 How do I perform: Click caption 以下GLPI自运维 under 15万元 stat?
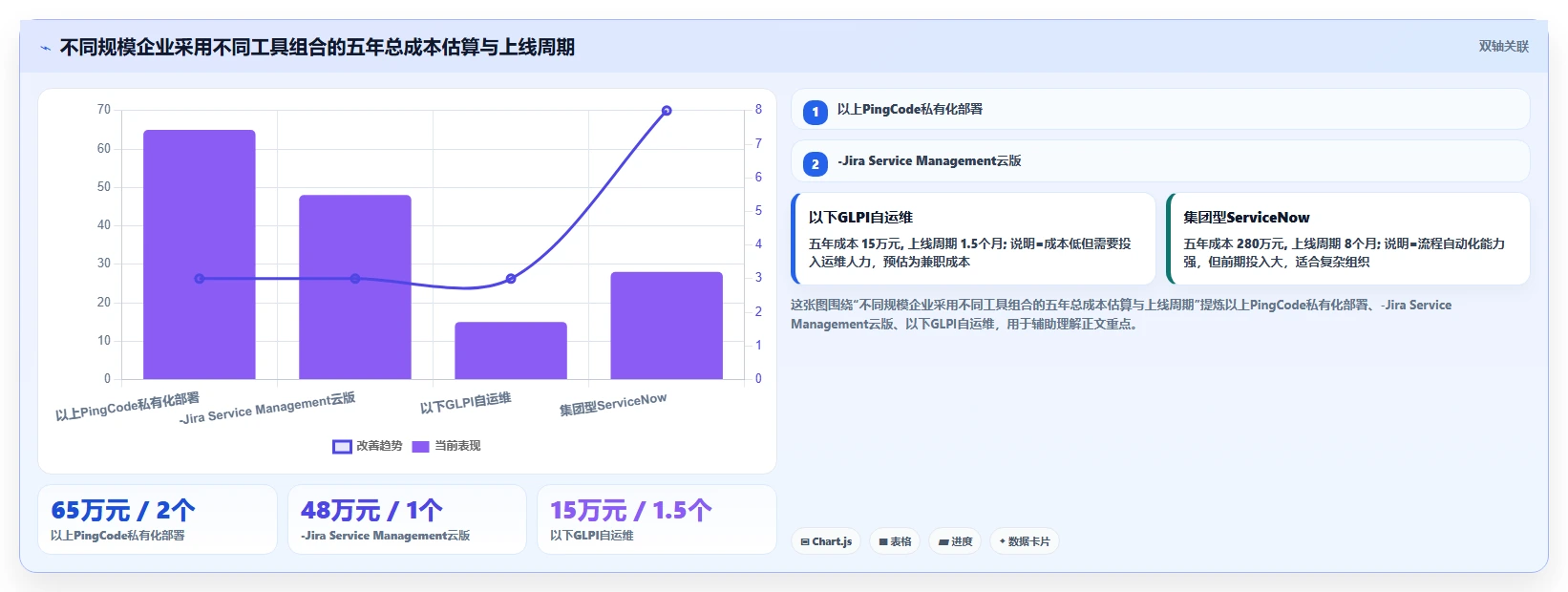(592, 536)
